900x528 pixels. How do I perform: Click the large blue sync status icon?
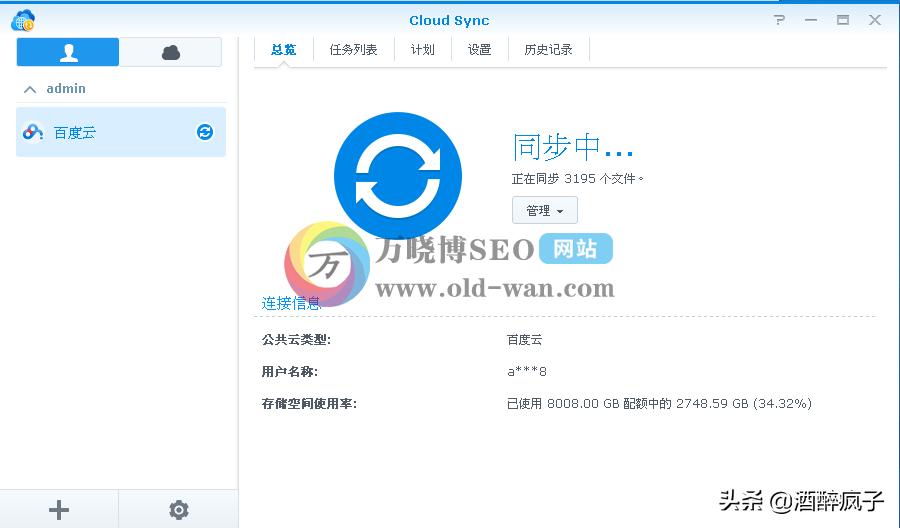[x=398, y=176]
